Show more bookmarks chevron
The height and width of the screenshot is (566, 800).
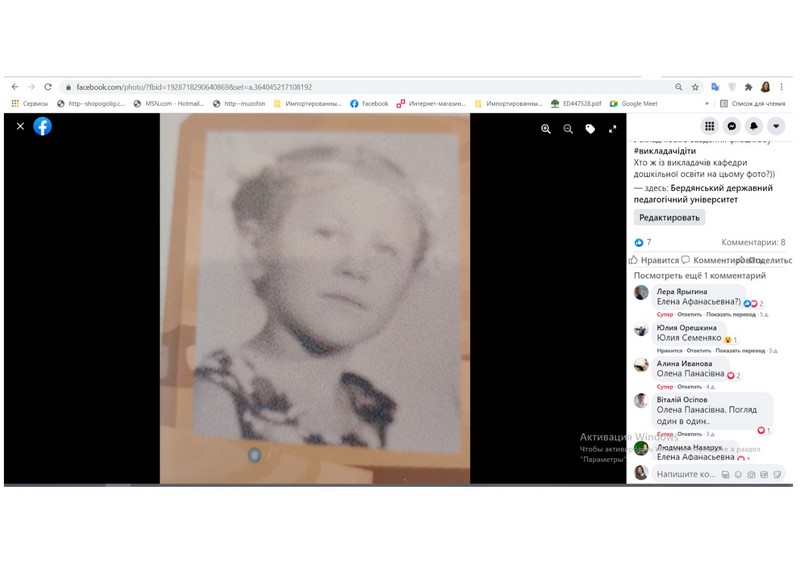click(x=707, y=104)
